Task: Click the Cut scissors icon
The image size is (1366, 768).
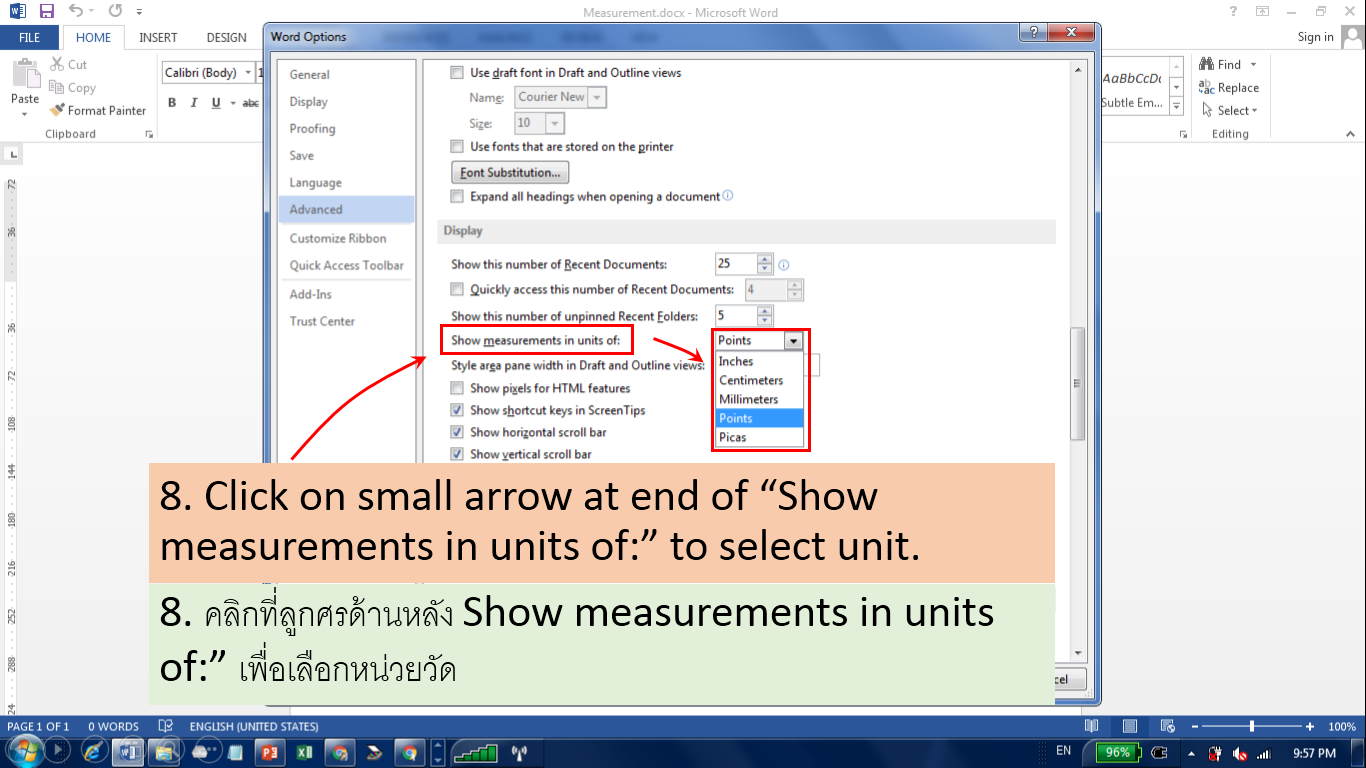Action: pyautogui.click(x=57, y=63)
